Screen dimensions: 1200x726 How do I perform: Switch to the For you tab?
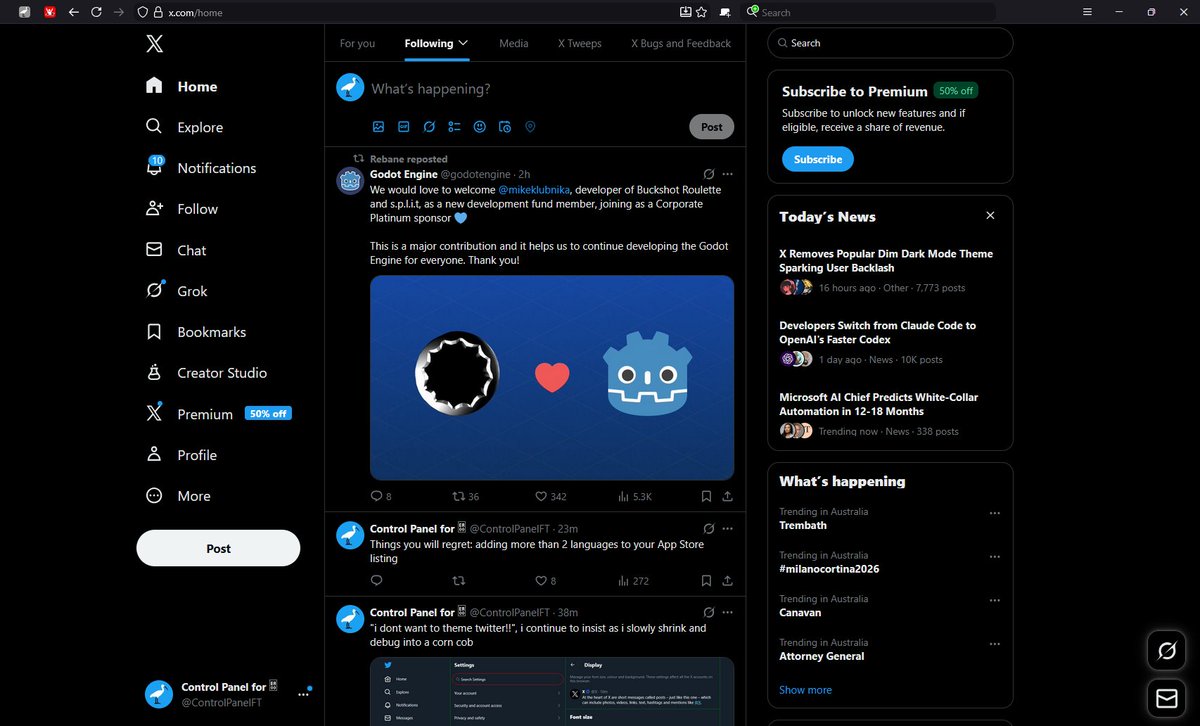coord(357,43)
